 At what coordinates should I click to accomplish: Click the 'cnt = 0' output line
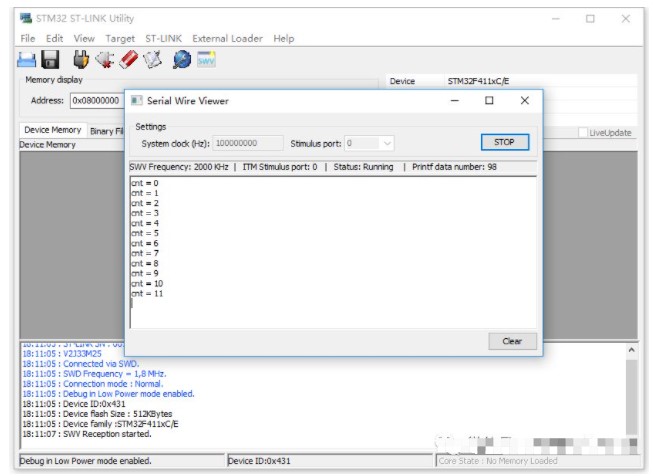tap(145, 183)
